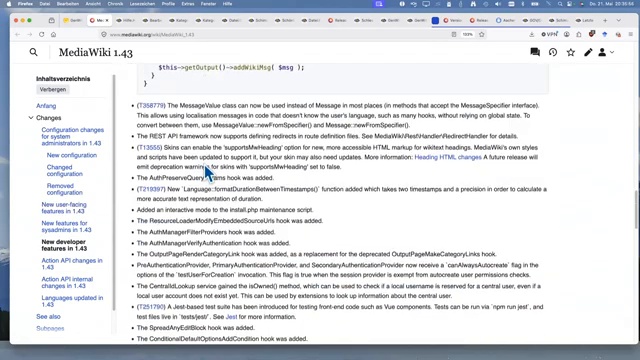
Task: Open the Bearbeiten menu
Action: 68,4
